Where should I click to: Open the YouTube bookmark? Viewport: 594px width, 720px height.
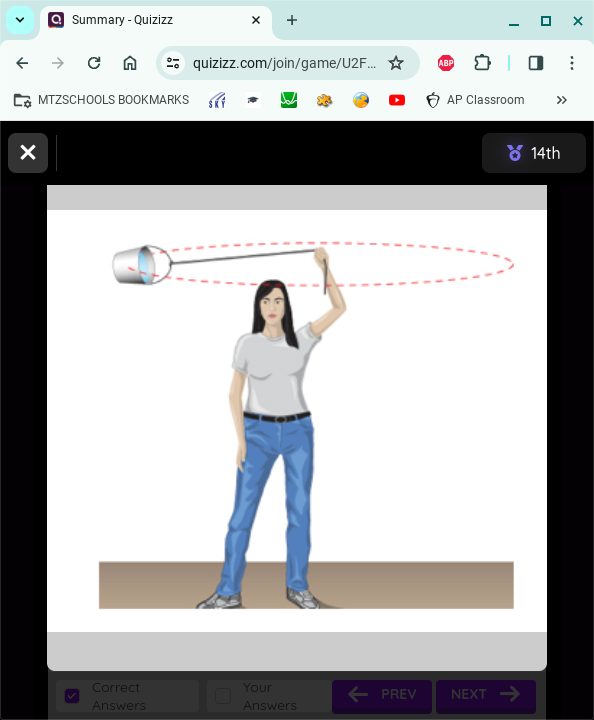[x=397, y=100]
